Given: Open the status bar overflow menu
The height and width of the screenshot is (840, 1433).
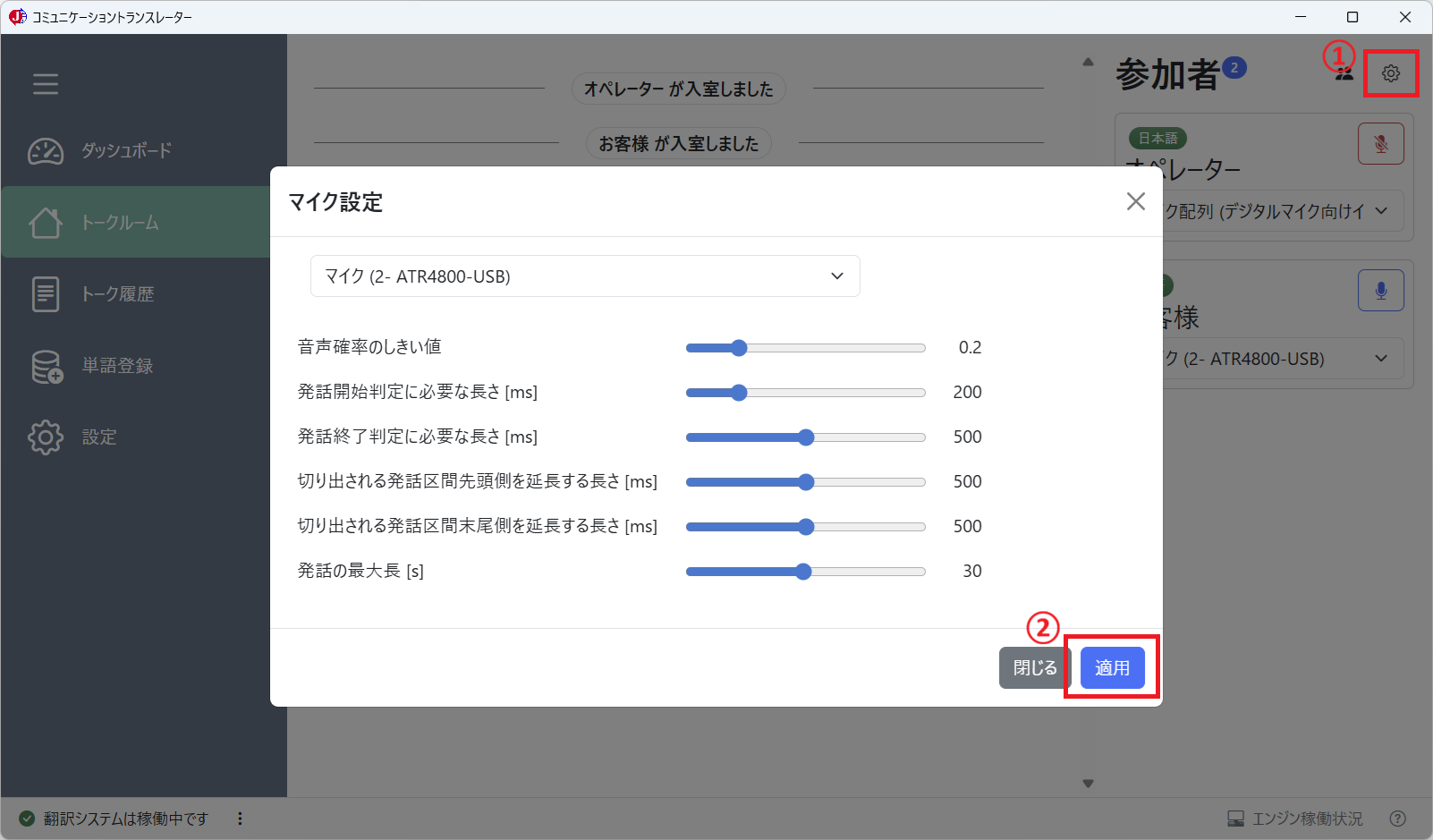Looking at the screenshot, I should point(239,819).
